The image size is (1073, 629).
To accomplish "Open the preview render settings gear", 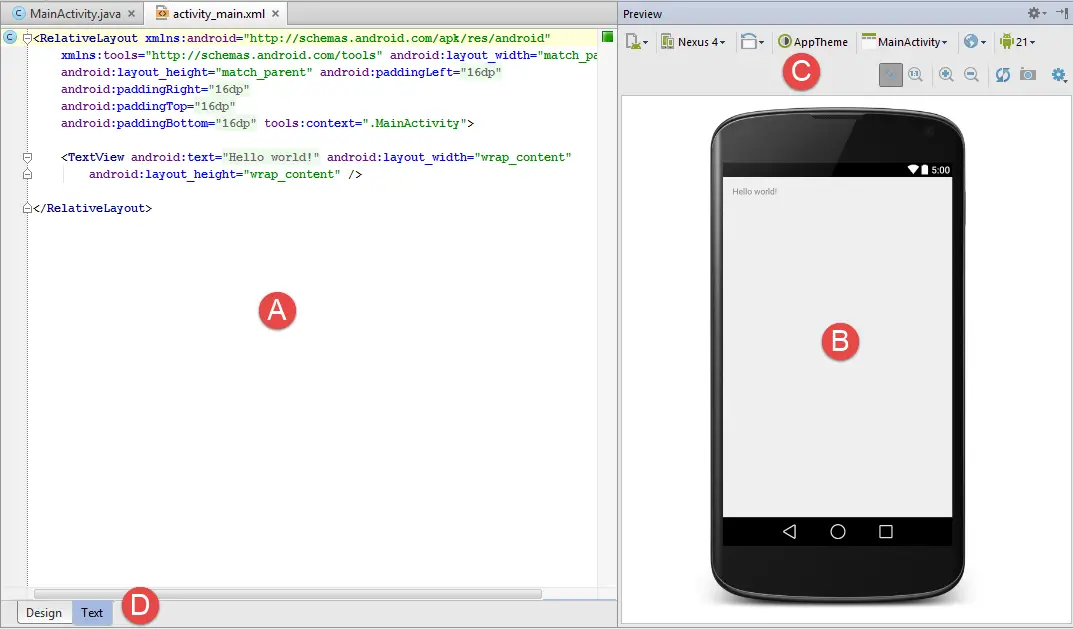I will (x=1059, y=76).
